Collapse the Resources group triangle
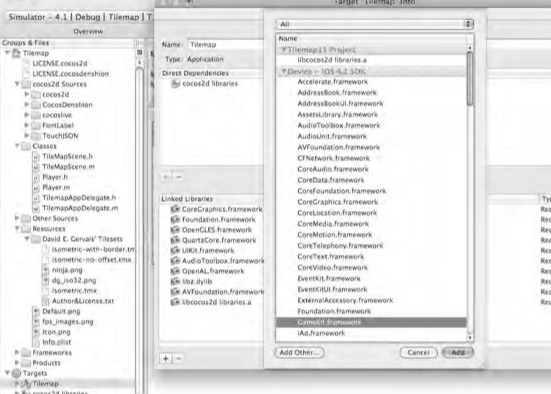551x394 pixels. coord(17,229)
